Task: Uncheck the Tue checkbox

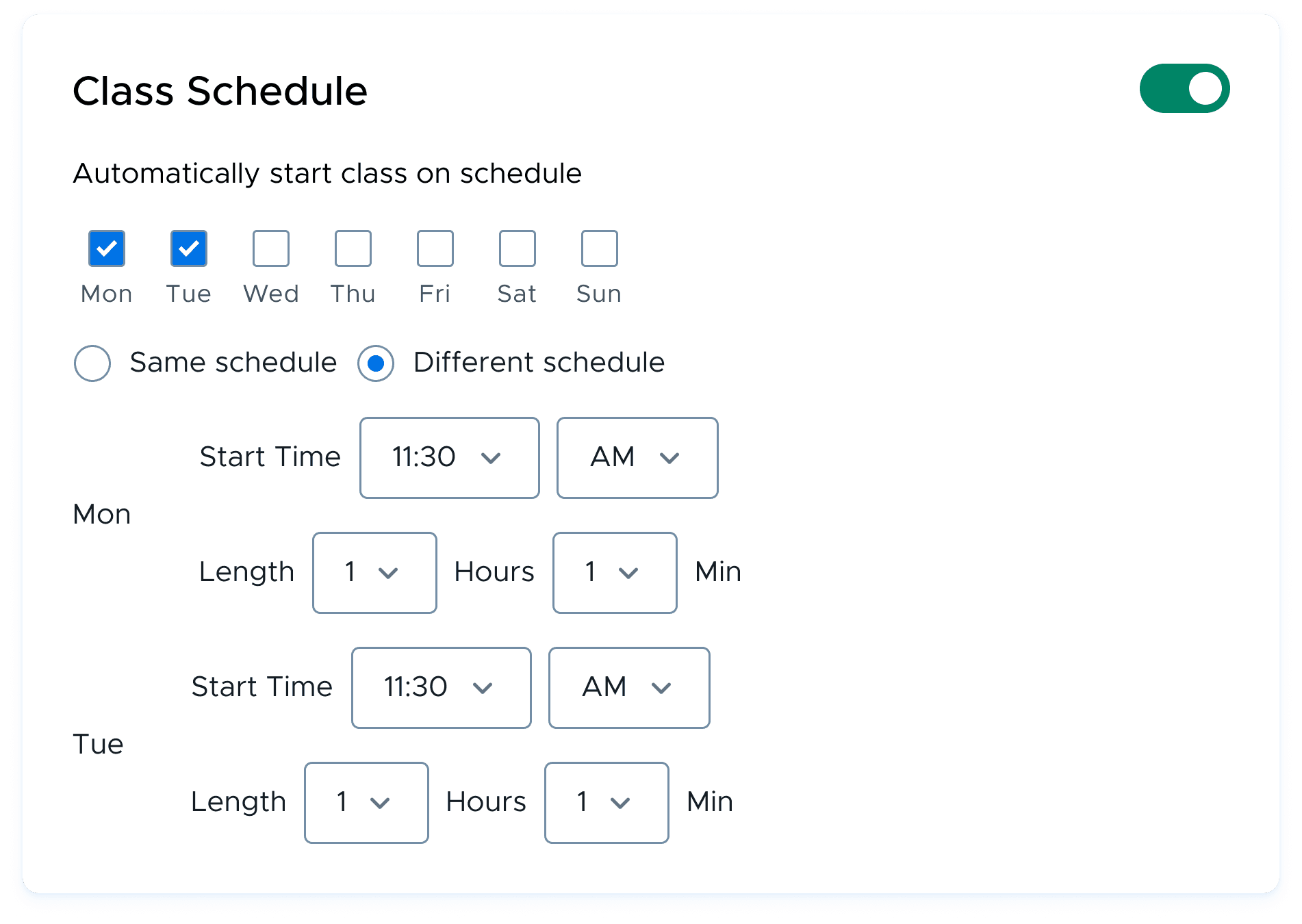Action: [x=189, y=248]
